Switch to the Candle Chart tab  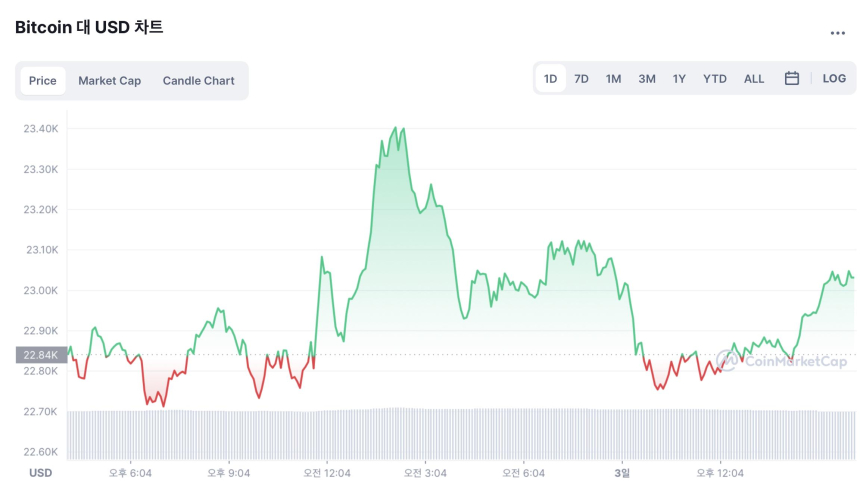pyautogui.click(x=198, y=81)
